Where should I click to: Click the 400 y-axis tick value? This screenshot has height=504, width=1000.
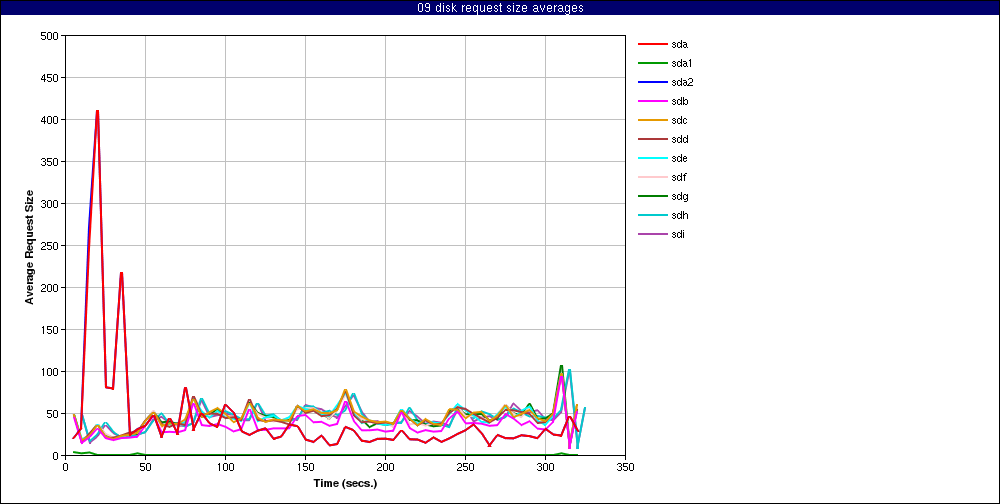(x=50, y=120)
